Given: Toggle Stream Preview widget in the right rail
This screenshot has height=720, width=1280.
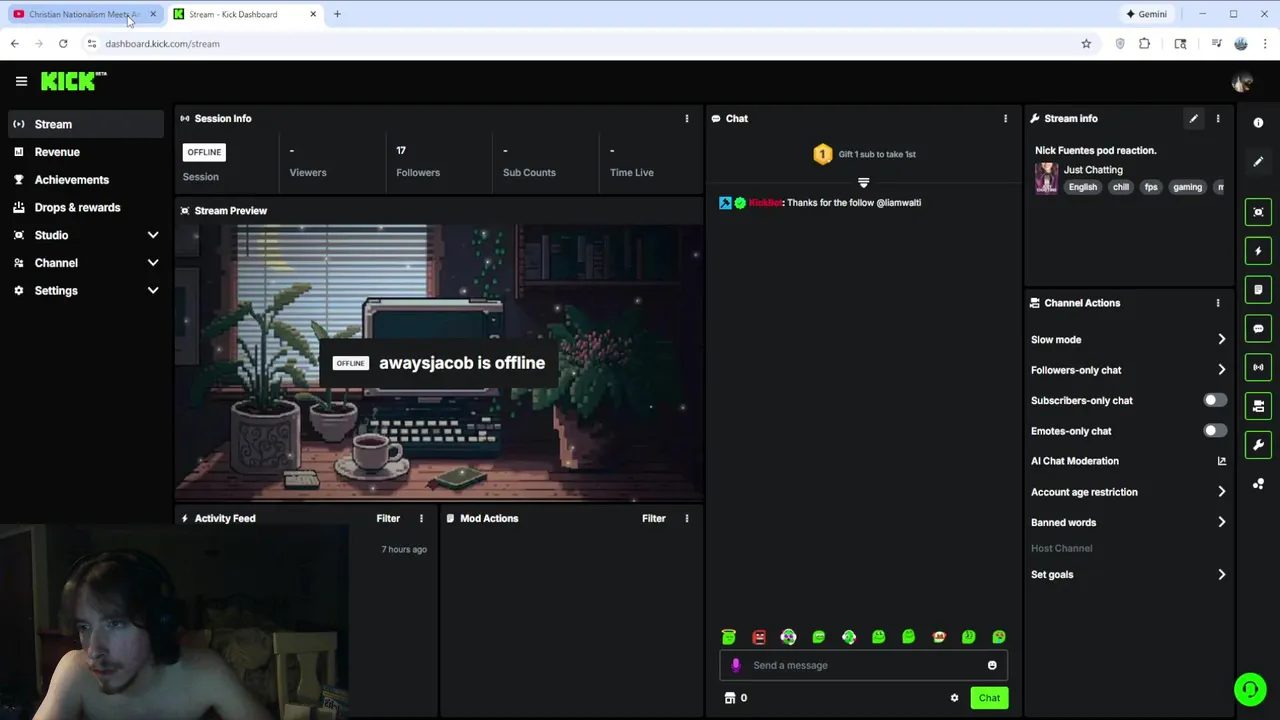Looking at the screenshot, I should (x=1258, y=212).
